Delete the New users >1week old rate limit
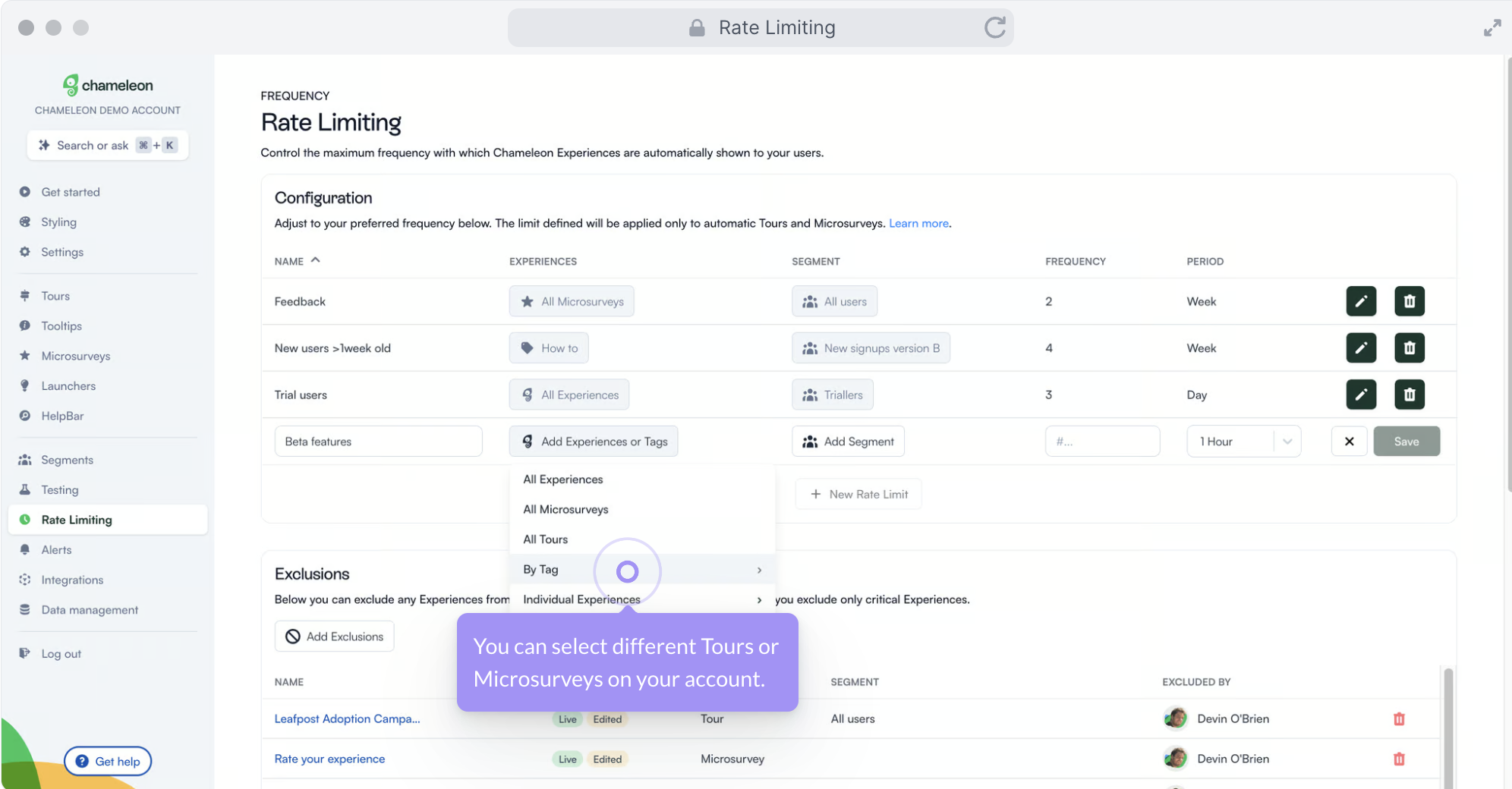1512x789 pixels. pyautogui.click(x=1410, y=348)
